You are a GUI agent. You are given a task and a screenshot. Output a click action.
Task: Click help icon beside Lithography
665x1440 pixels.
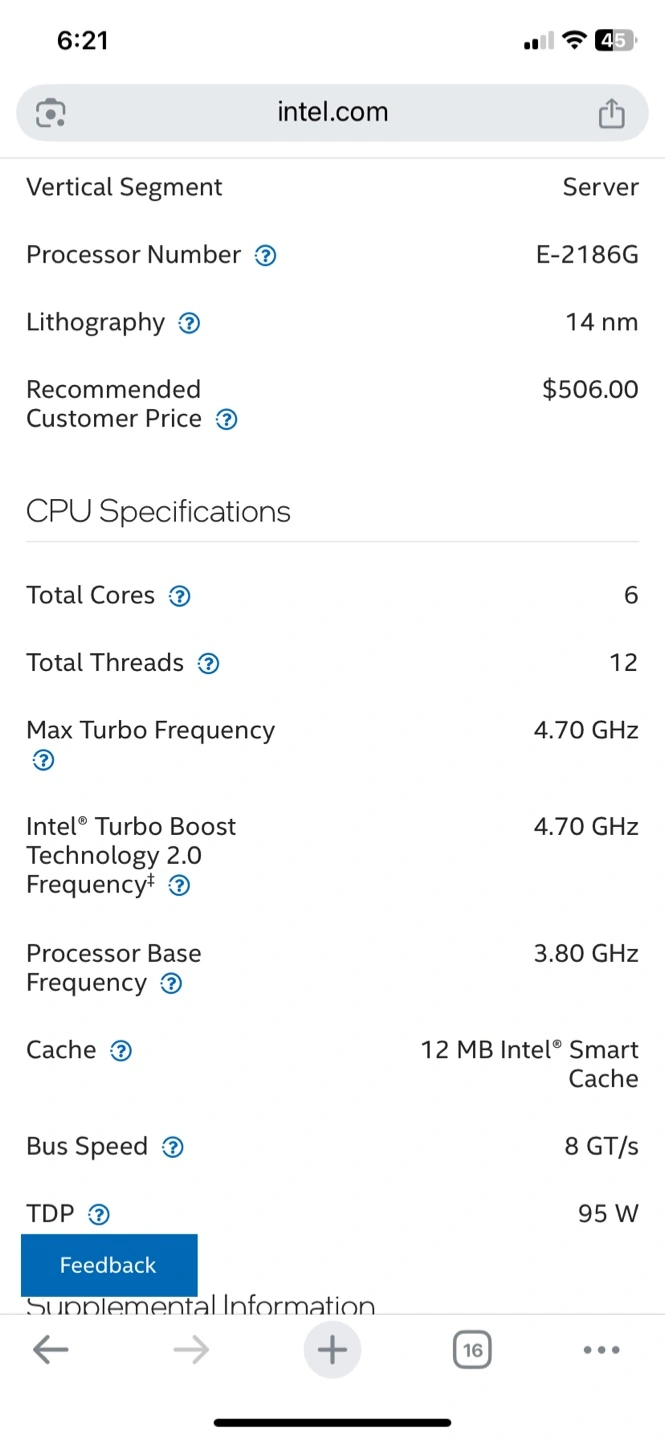(x=189, y=323)
